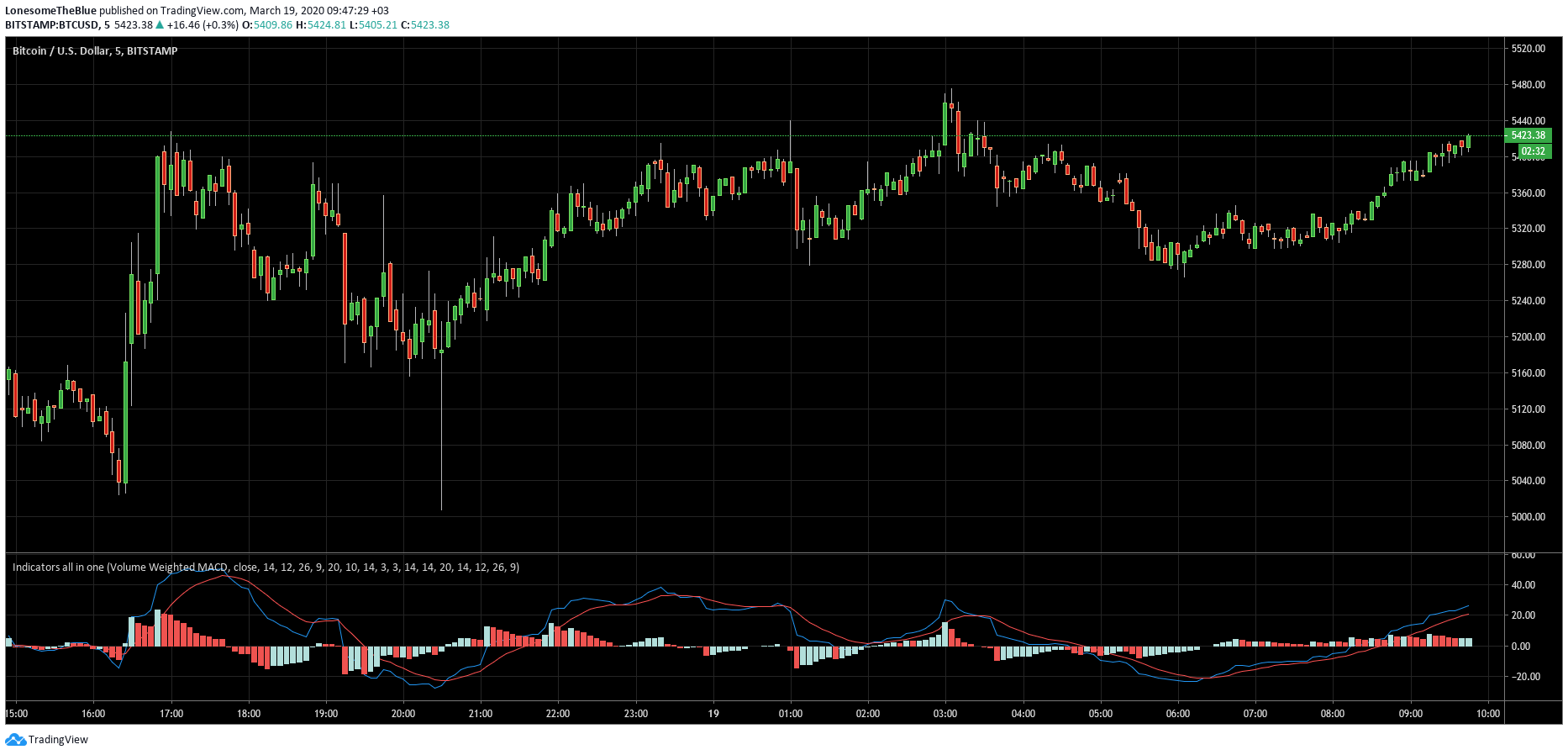Select the 5480.00 price axis label
This screenshot has height=755, width=1568.
(1528, 85)
